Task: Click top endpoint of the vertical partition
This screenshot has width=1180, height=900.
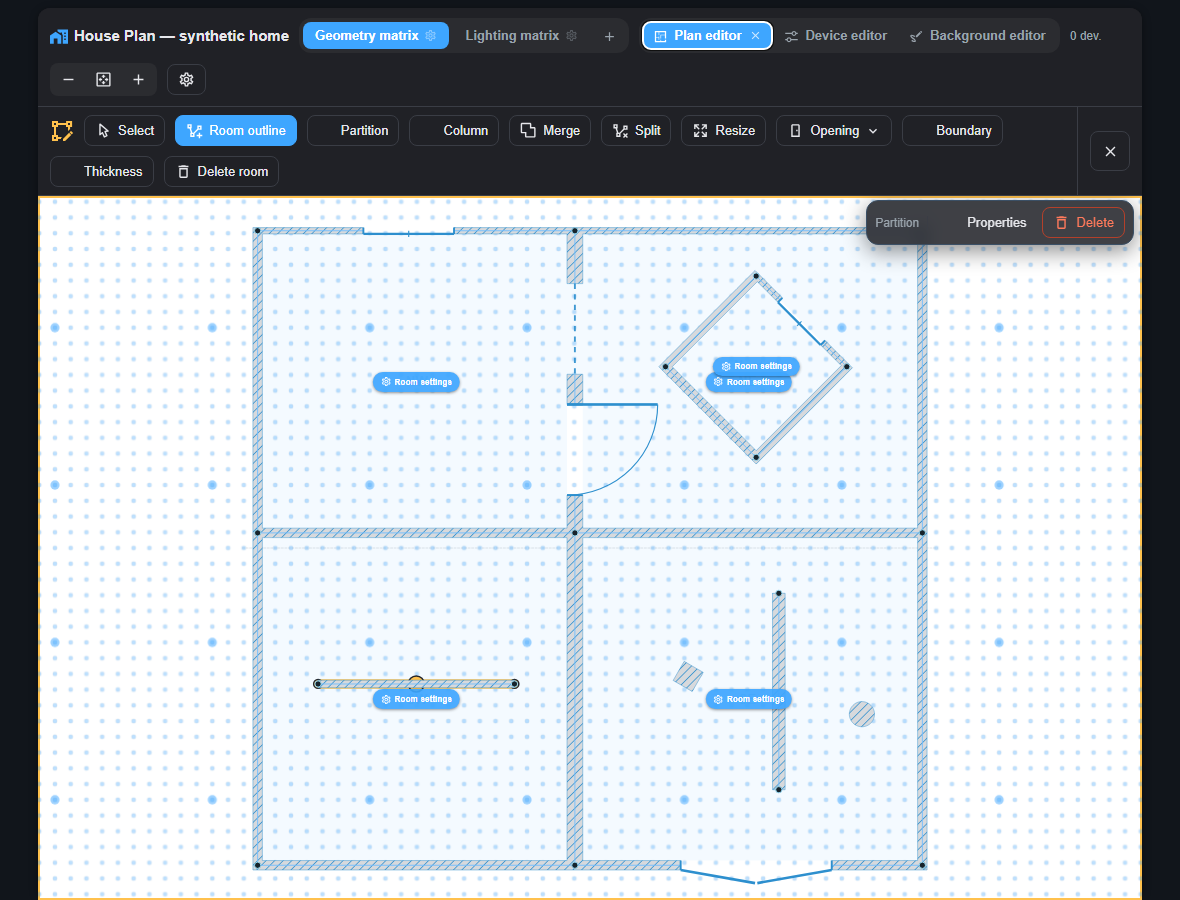Action: [x=779, y=594]
